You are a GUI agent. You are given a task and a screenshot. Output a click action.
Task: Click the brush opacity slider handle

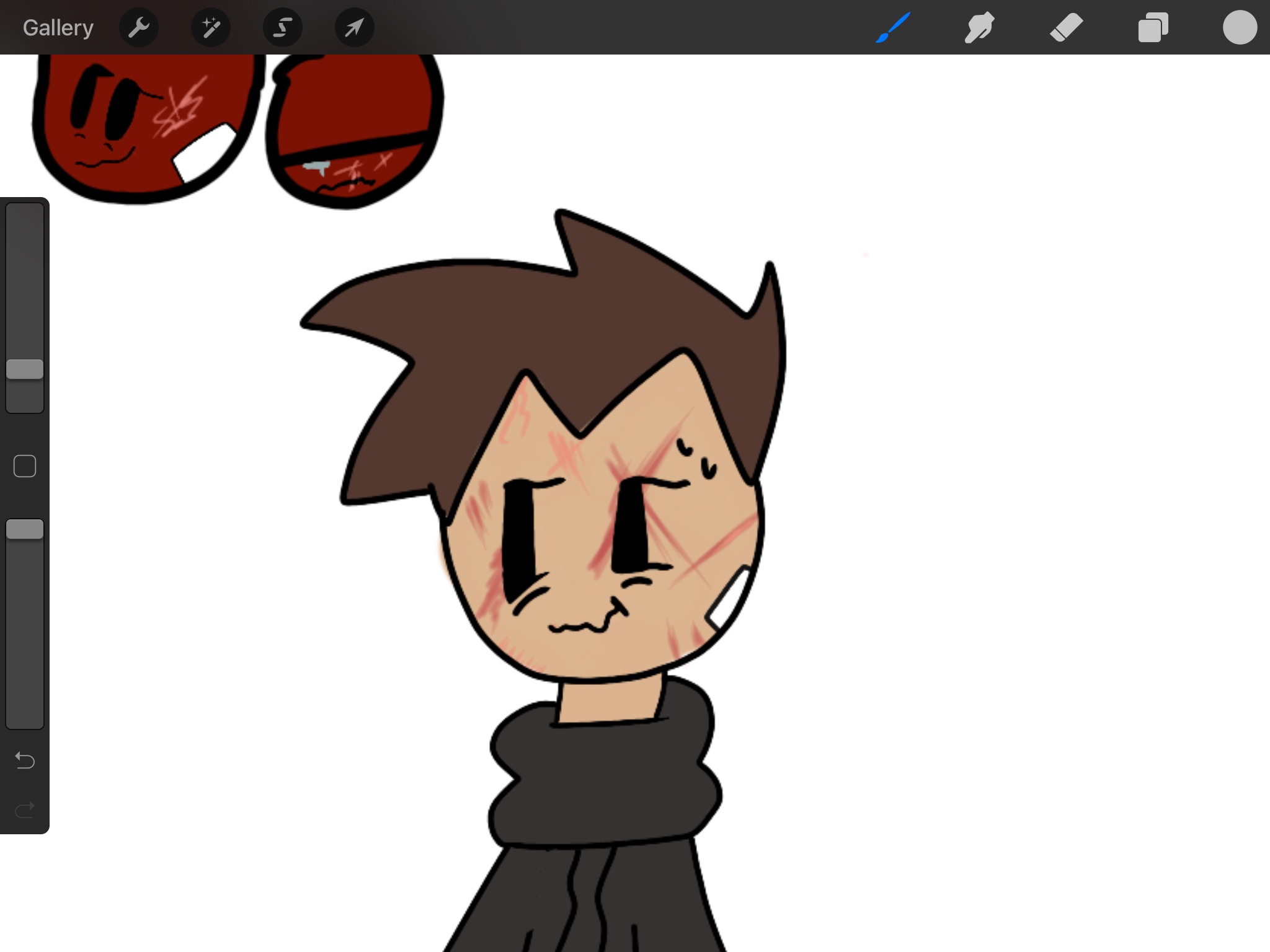click(25, 529)
